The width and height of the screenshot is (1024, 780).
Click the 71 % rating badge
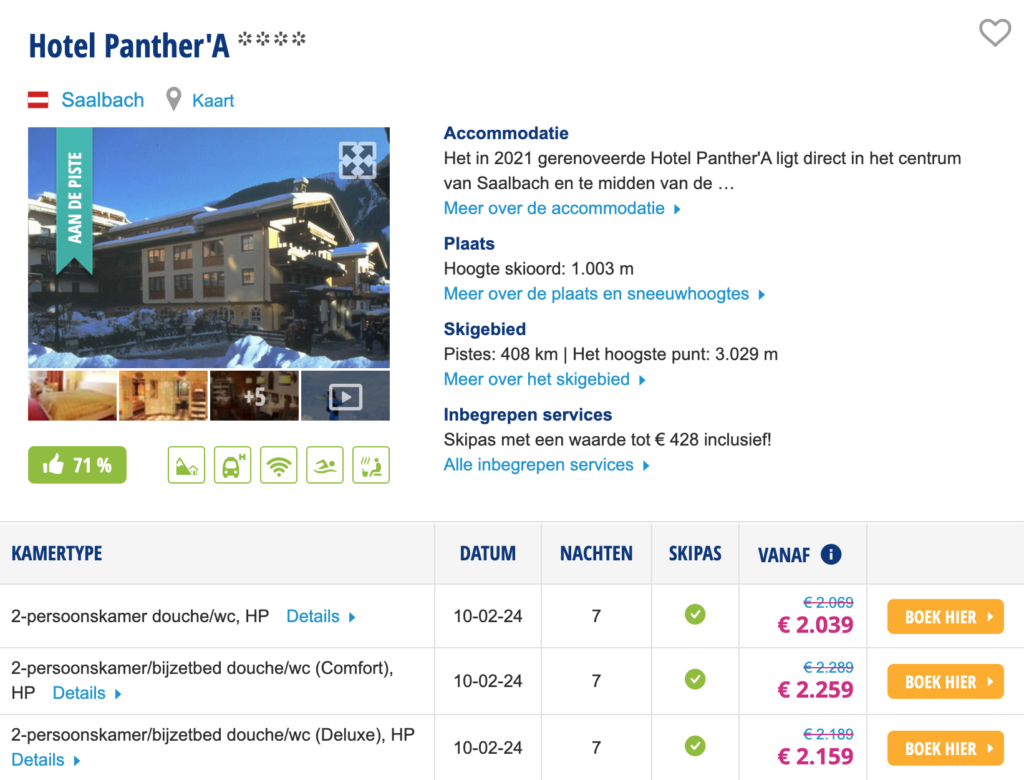click(x=77, y=465)
